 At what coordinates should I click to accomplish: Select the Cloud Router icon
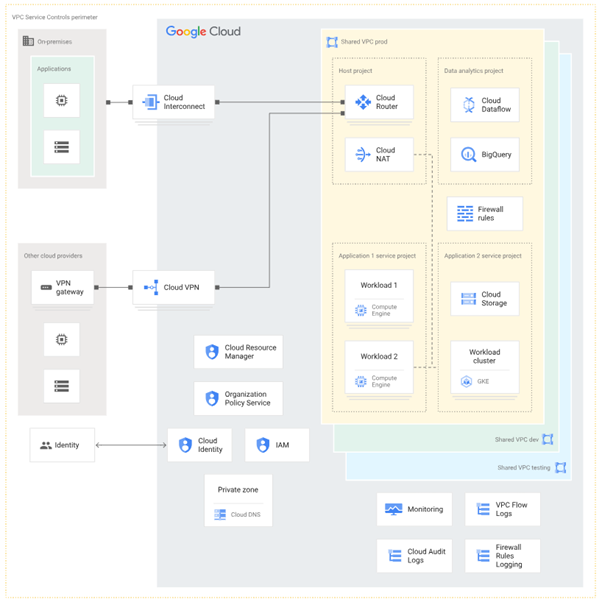click(x=362, y=102)
